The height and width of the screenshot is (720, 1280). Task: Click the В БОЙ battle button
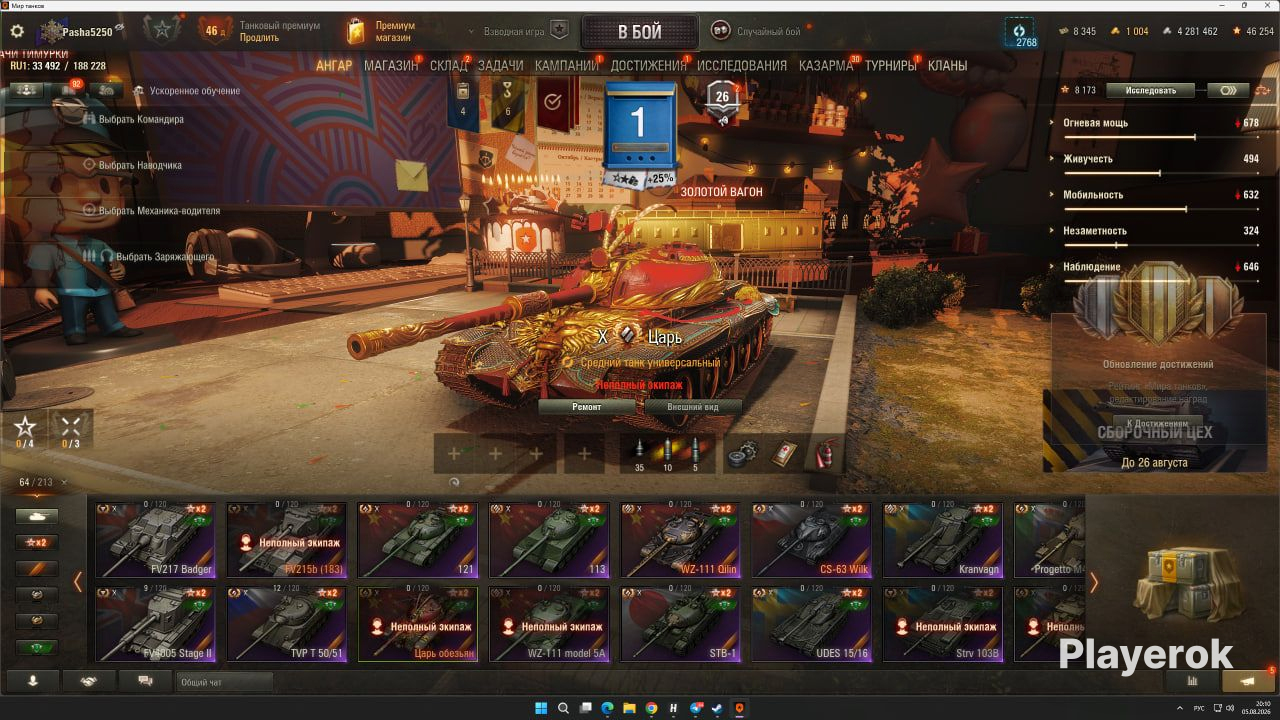click(x=639, y=32)
